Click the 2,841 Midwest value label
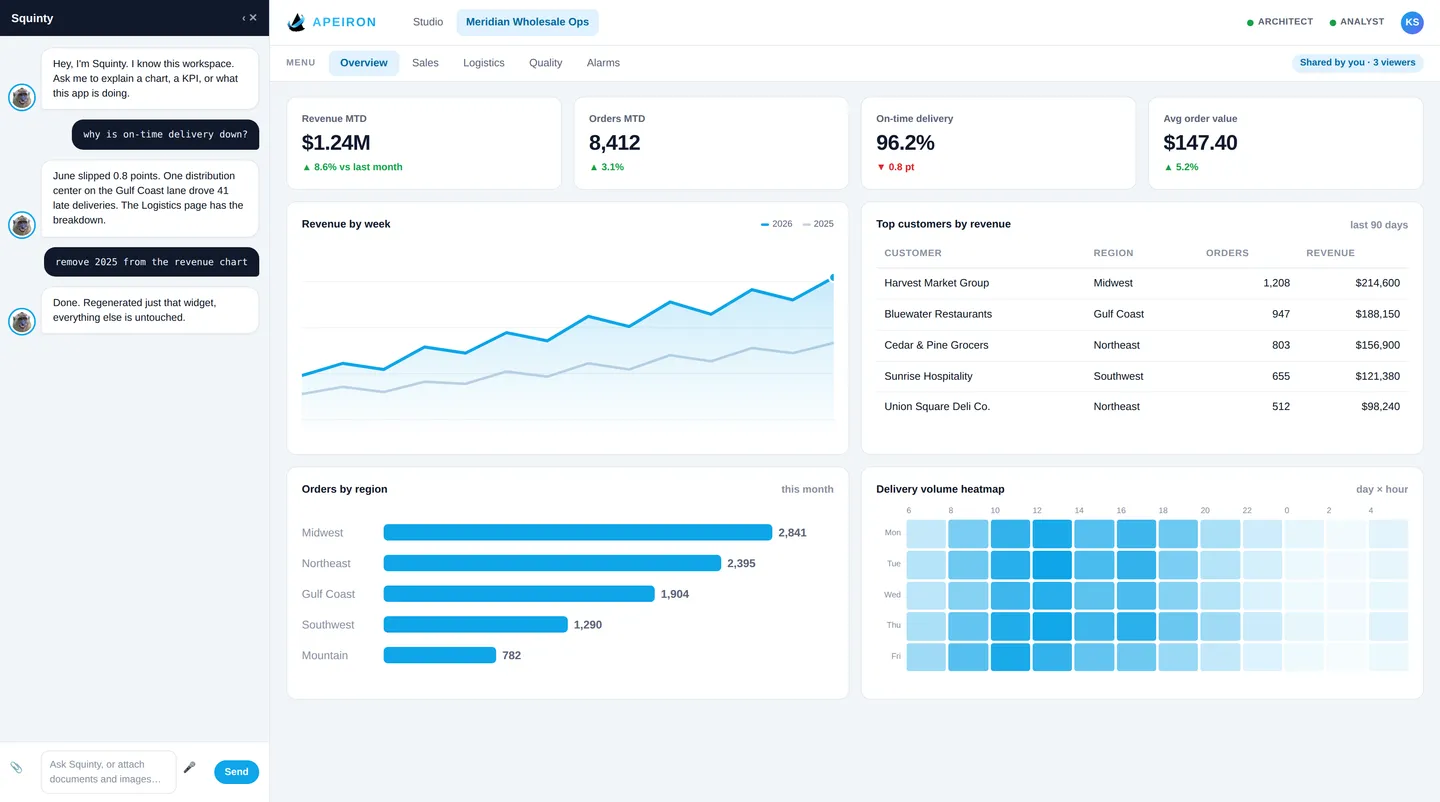The width and height of the screenshot is (1440, 802). click(792, 533)
